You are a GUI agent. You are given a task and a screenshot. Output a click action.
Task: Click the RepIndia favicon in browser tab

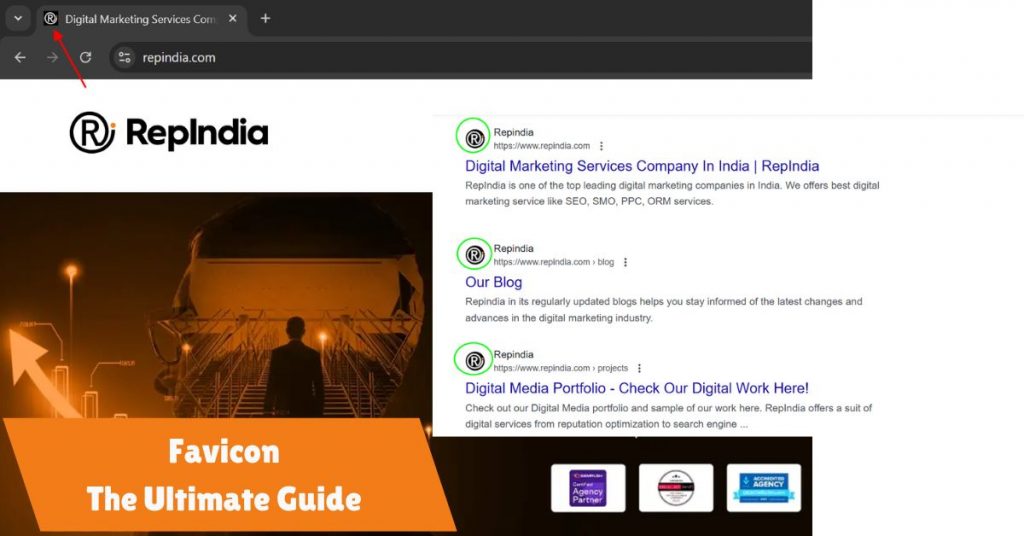pyautogui.click(x=51, y=18)
